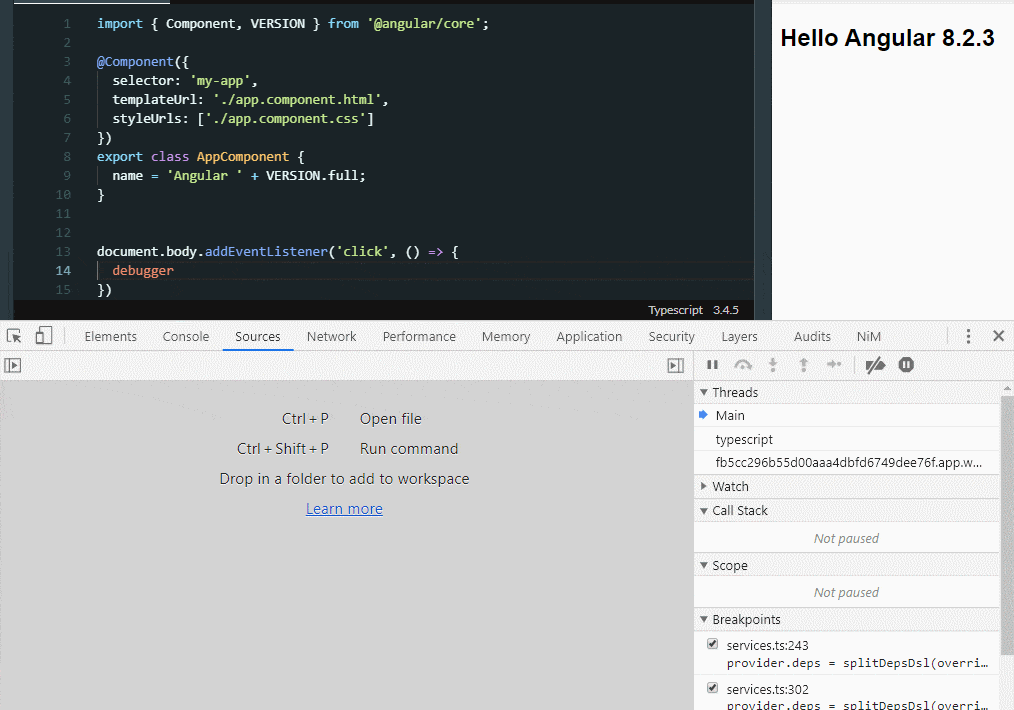Click the debugger sidebar scrollbar
The image size is (1014, 710).
pos(1007,525)
